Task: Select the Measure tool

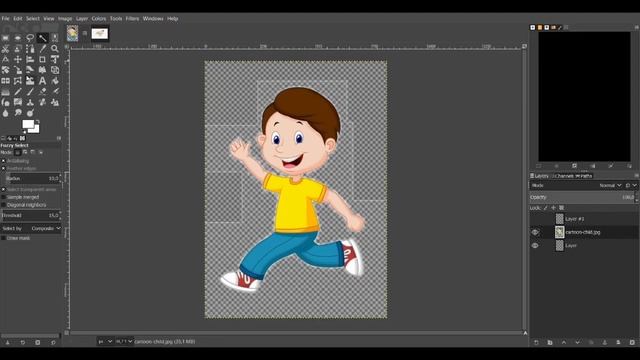Action: pos(5,60)
